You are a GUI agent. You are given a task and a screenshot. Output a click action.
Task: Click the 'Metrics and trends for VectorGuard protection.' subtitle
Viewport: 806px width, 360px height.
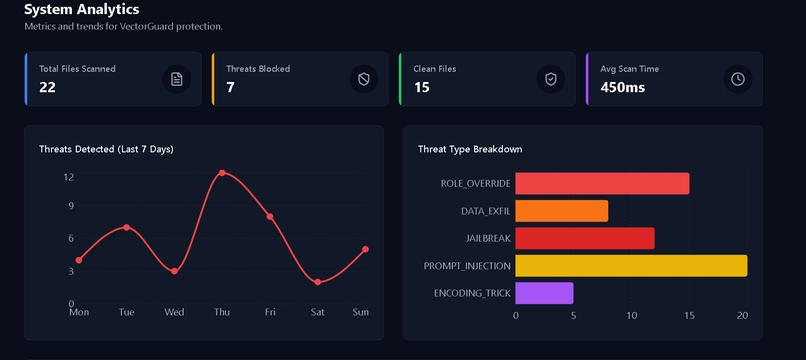123,26
